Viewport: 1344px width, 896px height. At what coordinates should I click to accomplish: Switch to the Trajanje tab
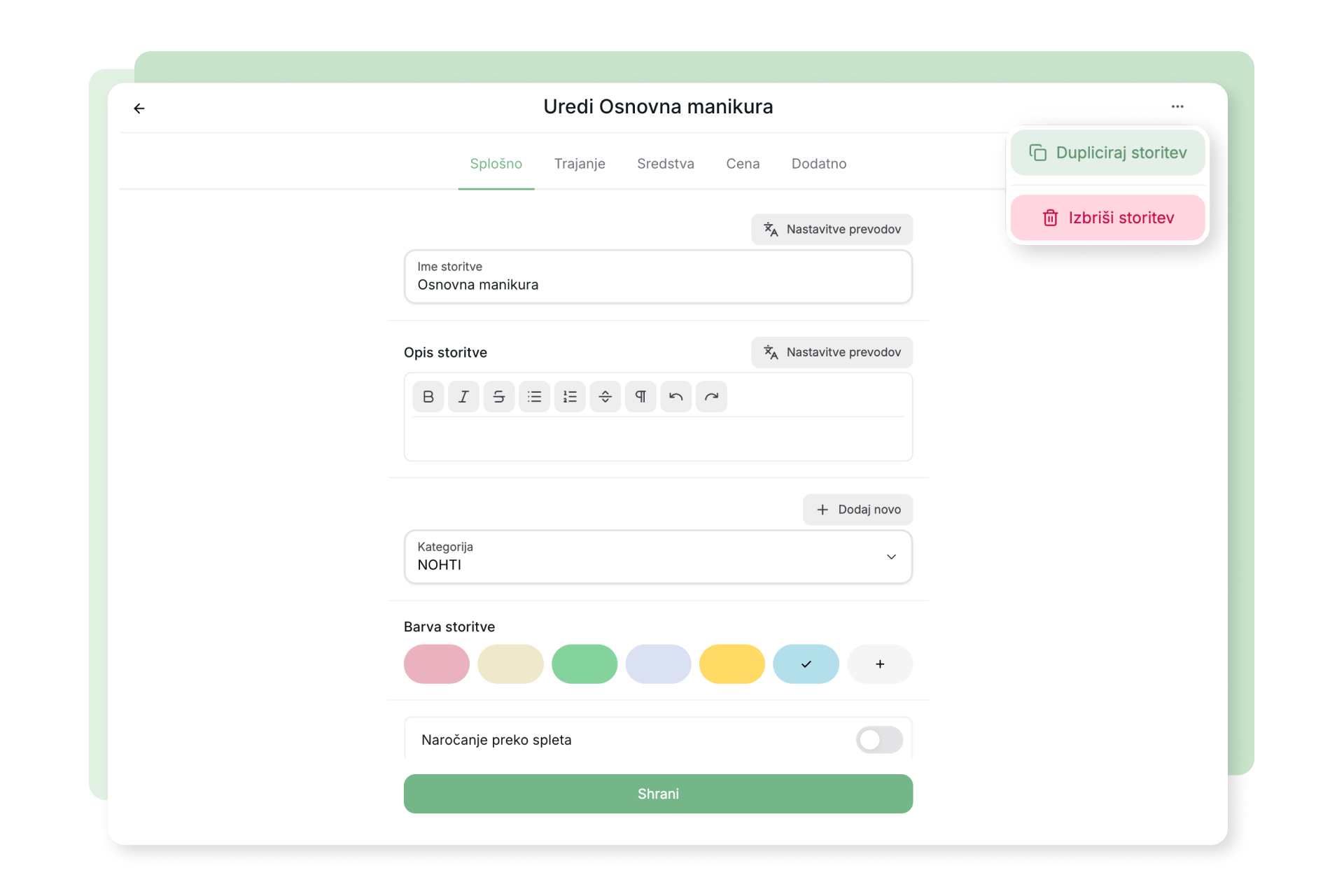579,164
